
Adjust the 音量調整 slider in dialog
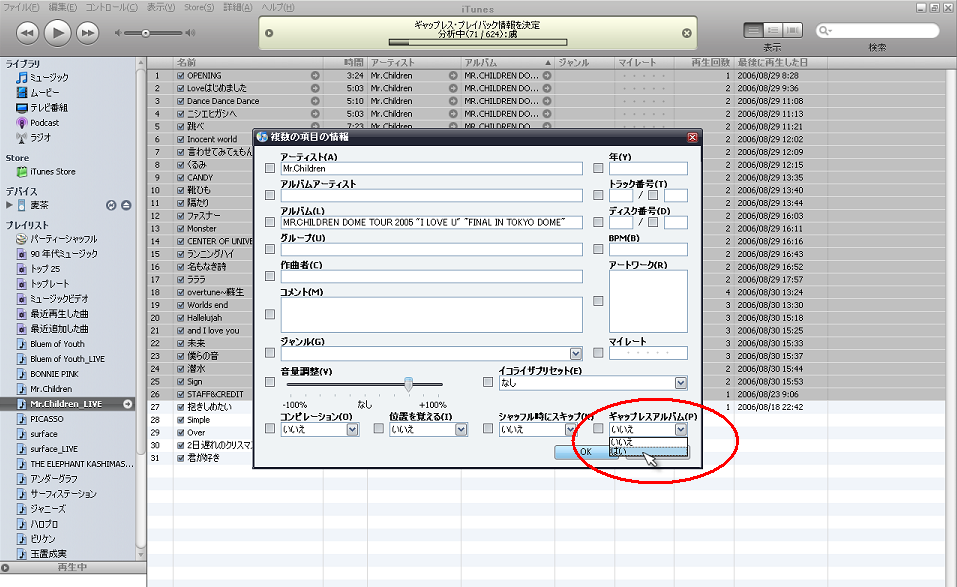point(408,384)
